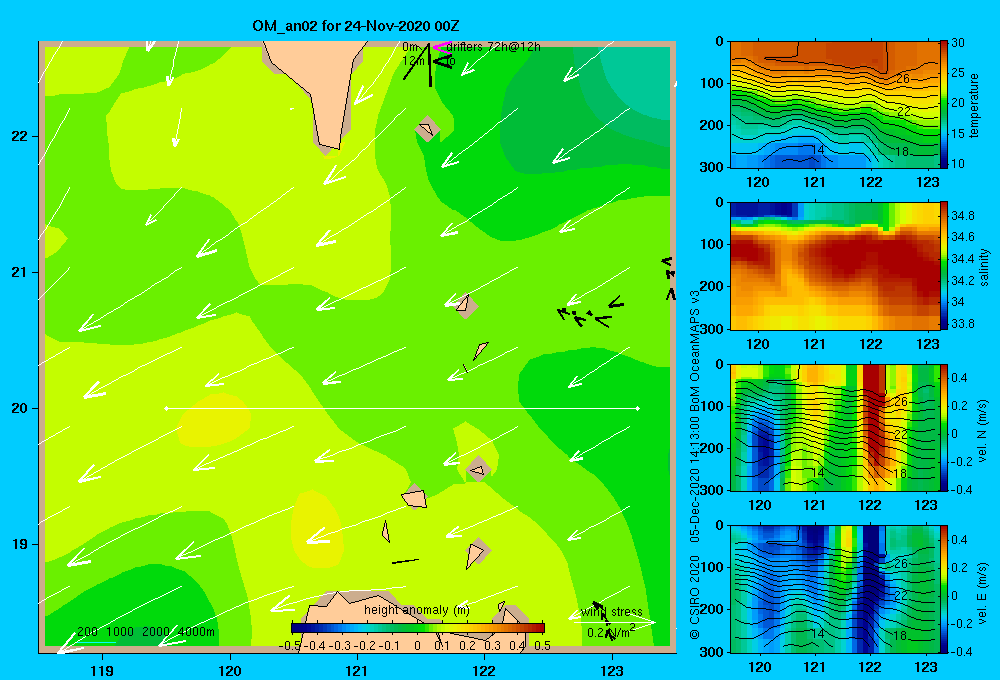
Task: Open the eastward velocity cross-section panel
Action: pyautogui.click(x=834, y=589)
